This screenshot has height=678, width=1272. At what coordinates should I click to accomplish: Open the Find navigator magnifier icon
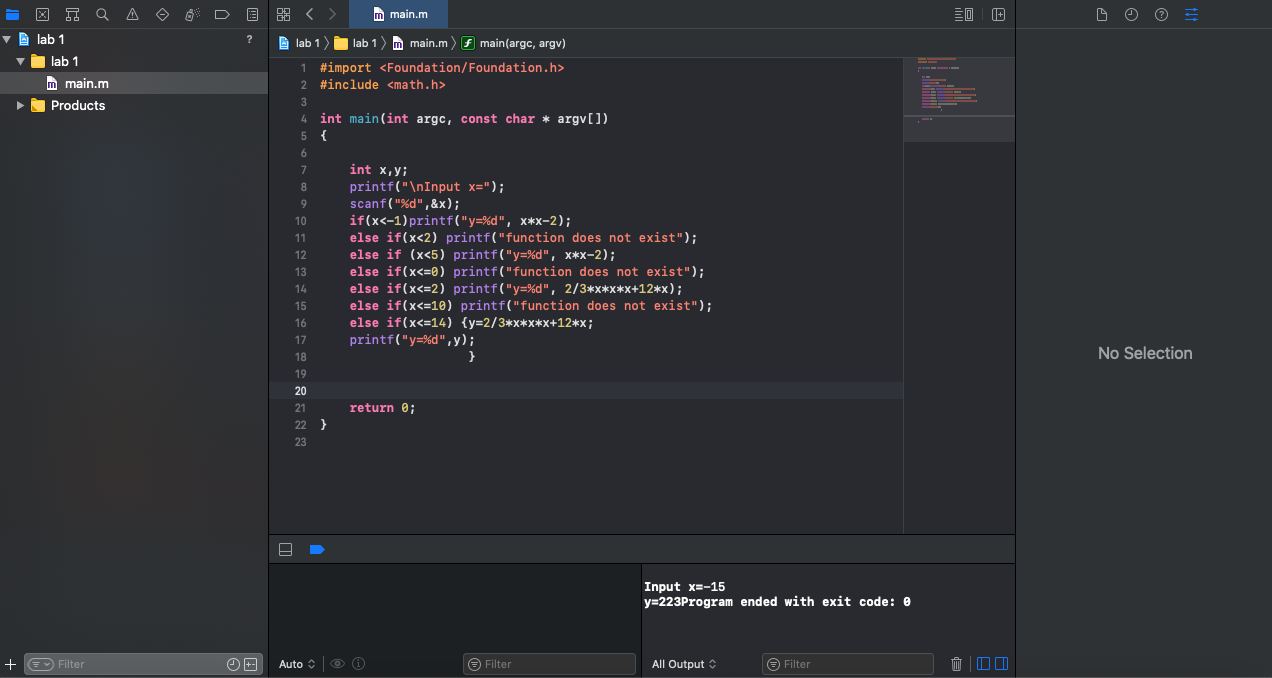(x=102, y=14)
